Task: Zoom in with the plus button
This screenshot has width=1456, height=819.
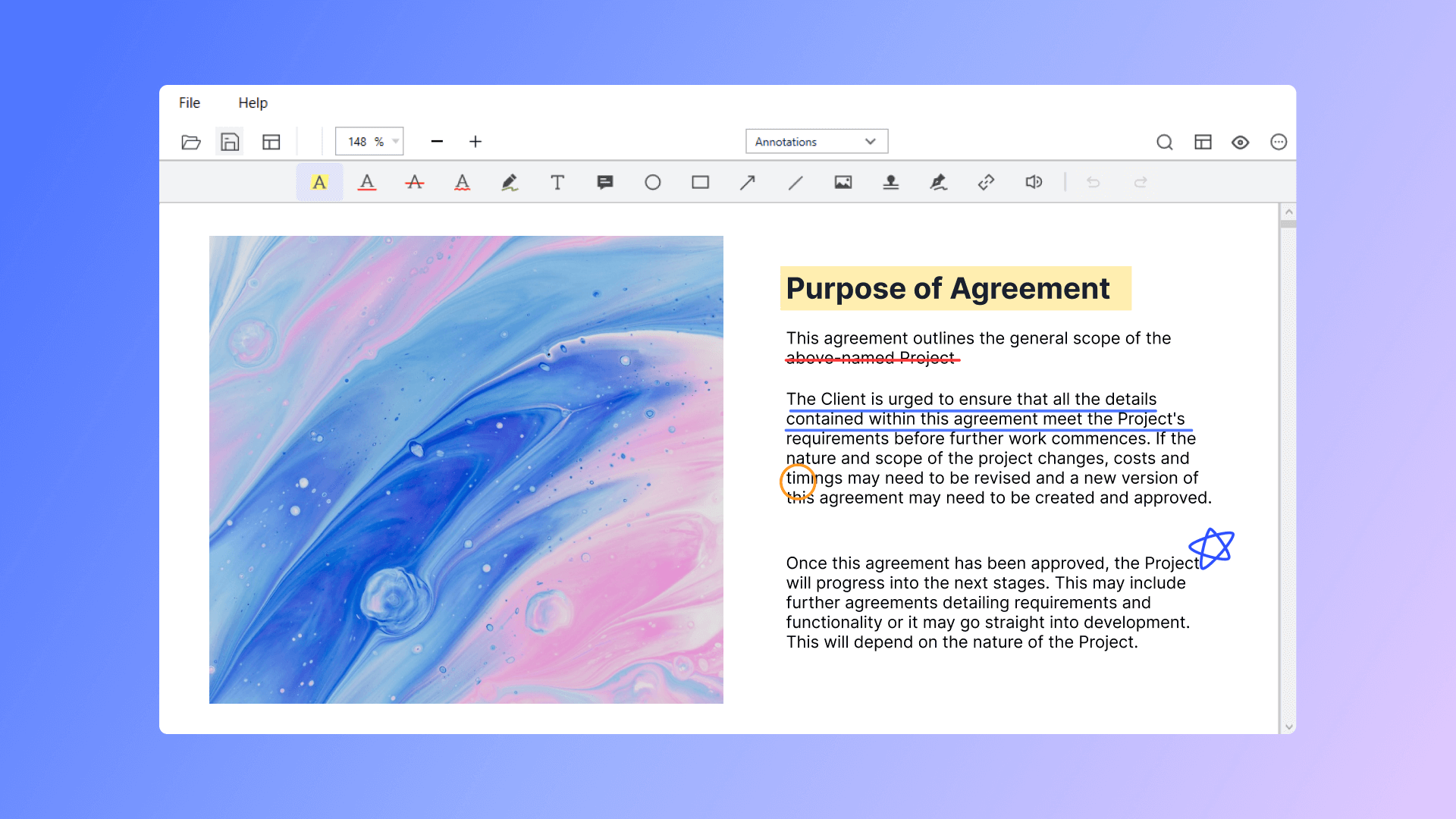Action: pyautogui.click(x=475, y=141)
